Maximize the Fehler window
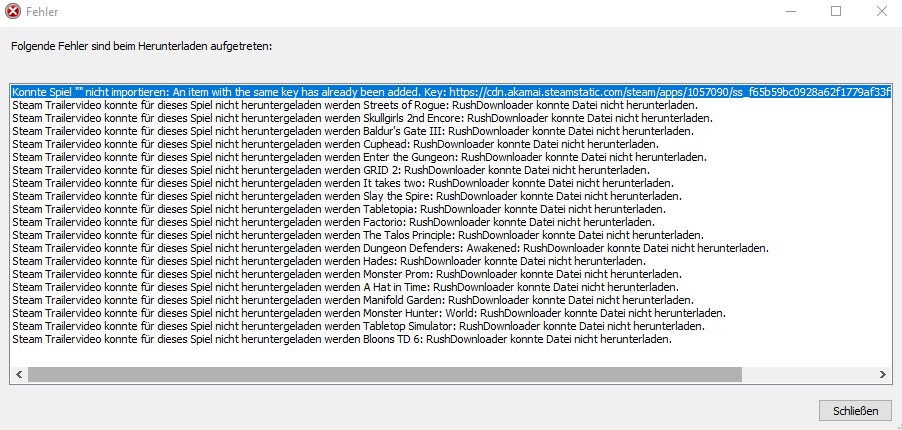This screenshot has height=430, width=902. point(836,12)
